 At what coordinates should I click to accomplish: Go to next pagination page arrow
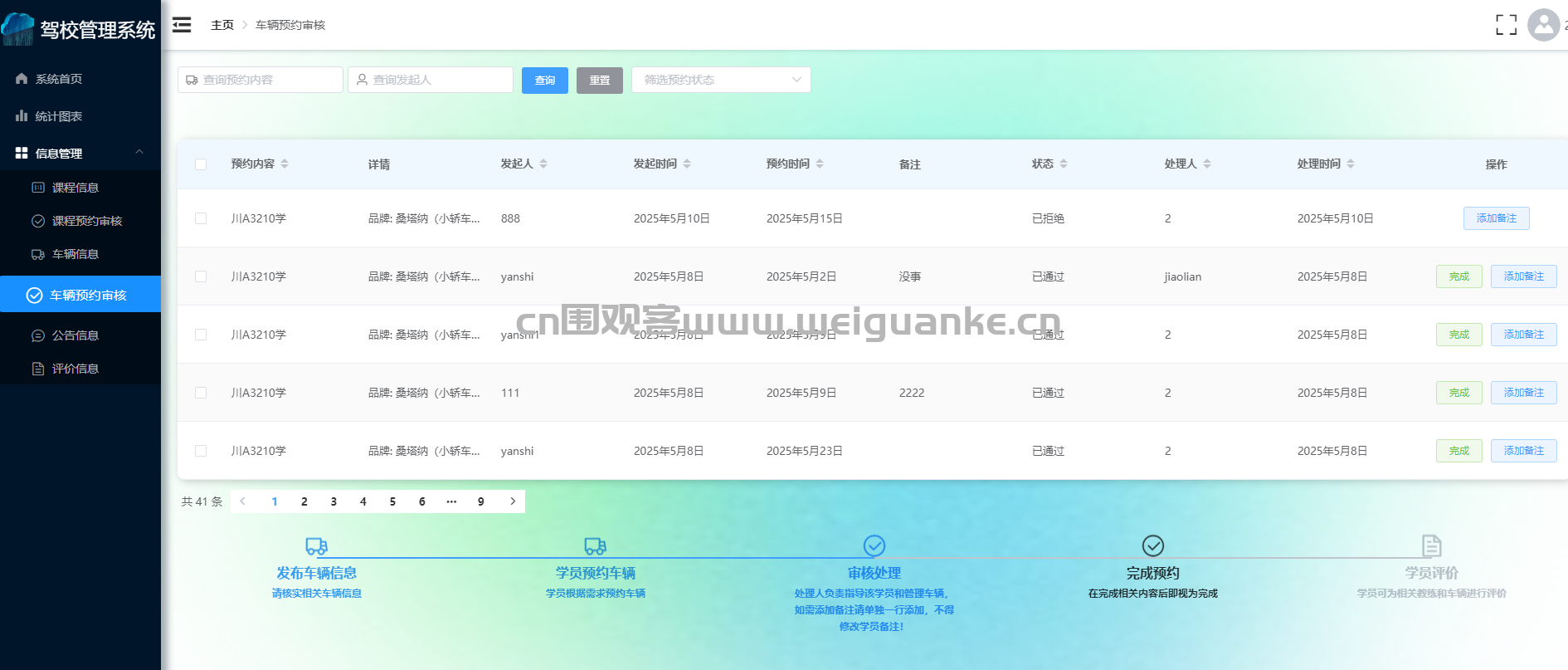click(513, 501)
